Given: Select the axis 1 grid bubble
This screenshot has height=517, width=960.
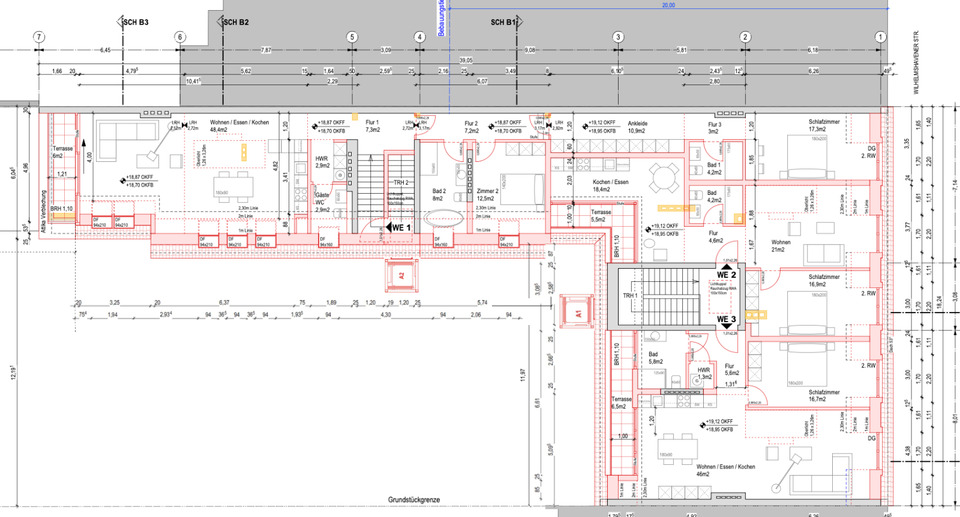Looking at the screenshot, I should tap(881, 37).
